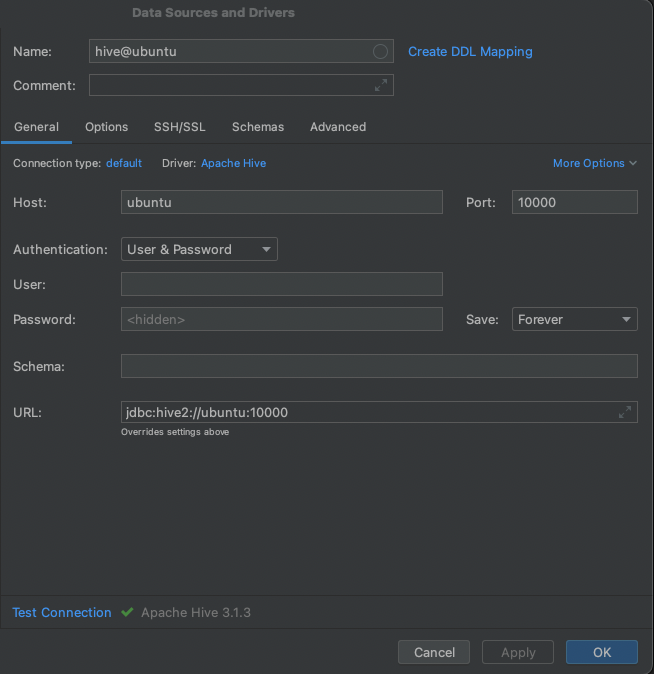Switch to the General tab
Viewport: 654px width, 674px height.
(x=37, y=127)
